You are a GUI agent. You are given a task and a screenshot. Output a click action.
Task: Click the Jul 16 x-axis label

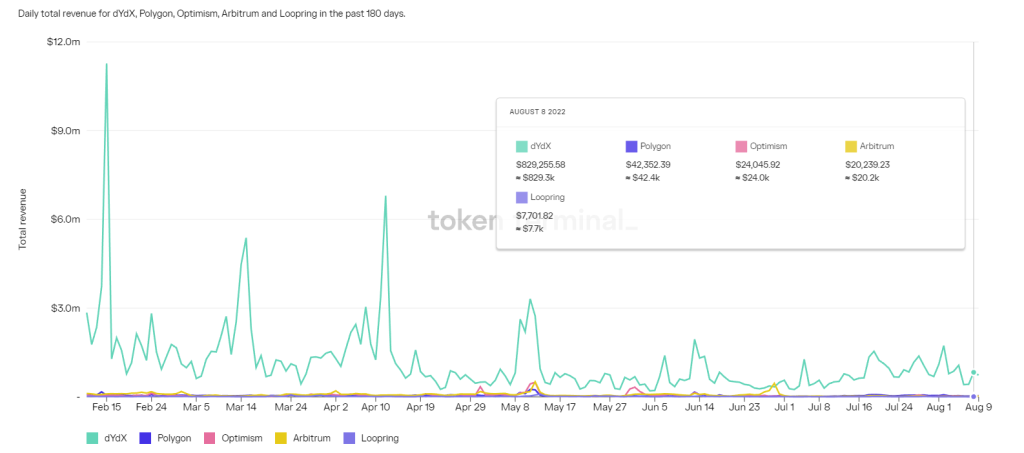[x=859, y=407]
